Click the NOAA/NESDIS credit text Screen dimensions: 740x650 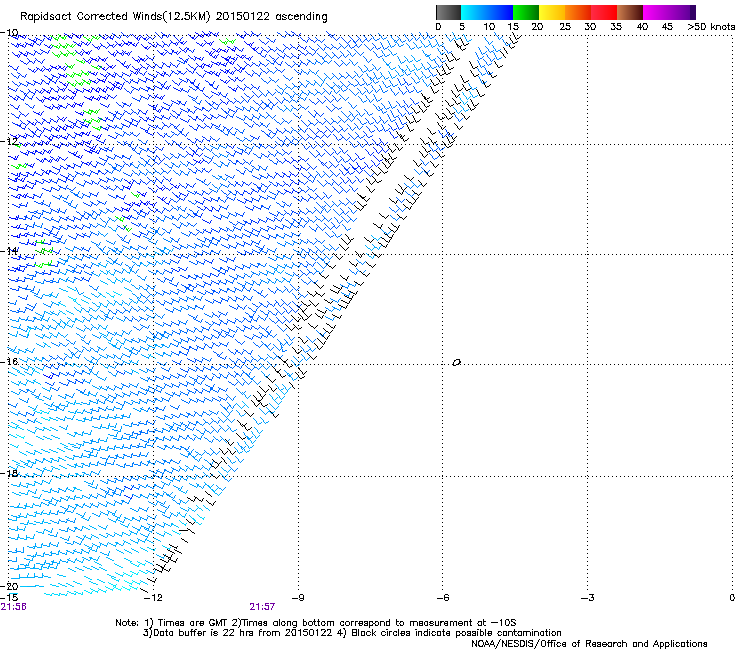click(x=589, y=644)
